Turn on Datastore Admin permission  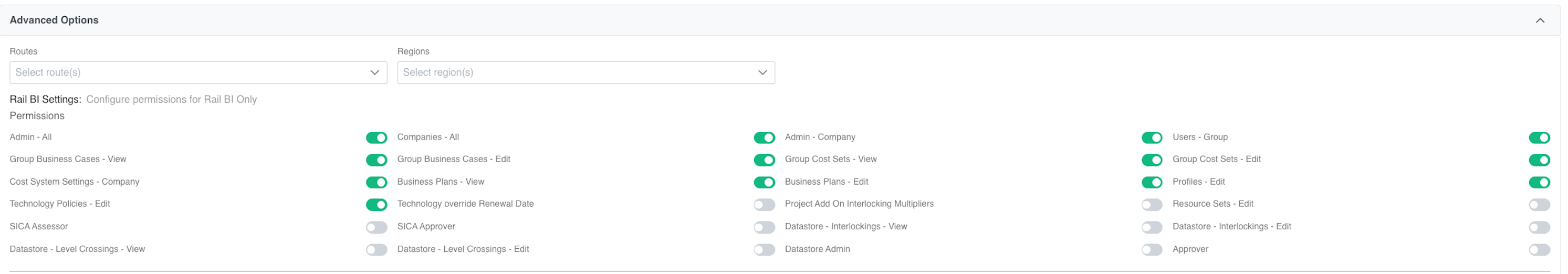pyautogui.click(x=1152, y=250)
